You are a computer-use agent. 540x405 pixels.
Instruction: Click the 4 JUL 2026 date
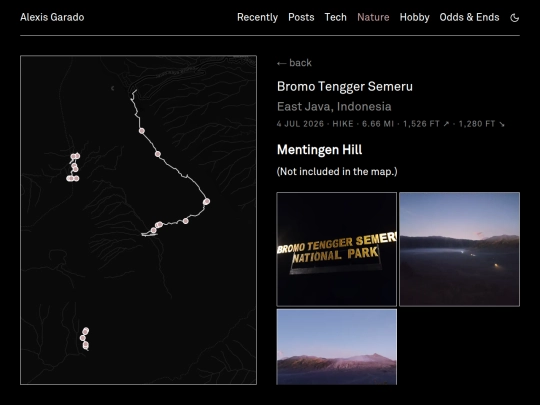[x=300, y=124]
